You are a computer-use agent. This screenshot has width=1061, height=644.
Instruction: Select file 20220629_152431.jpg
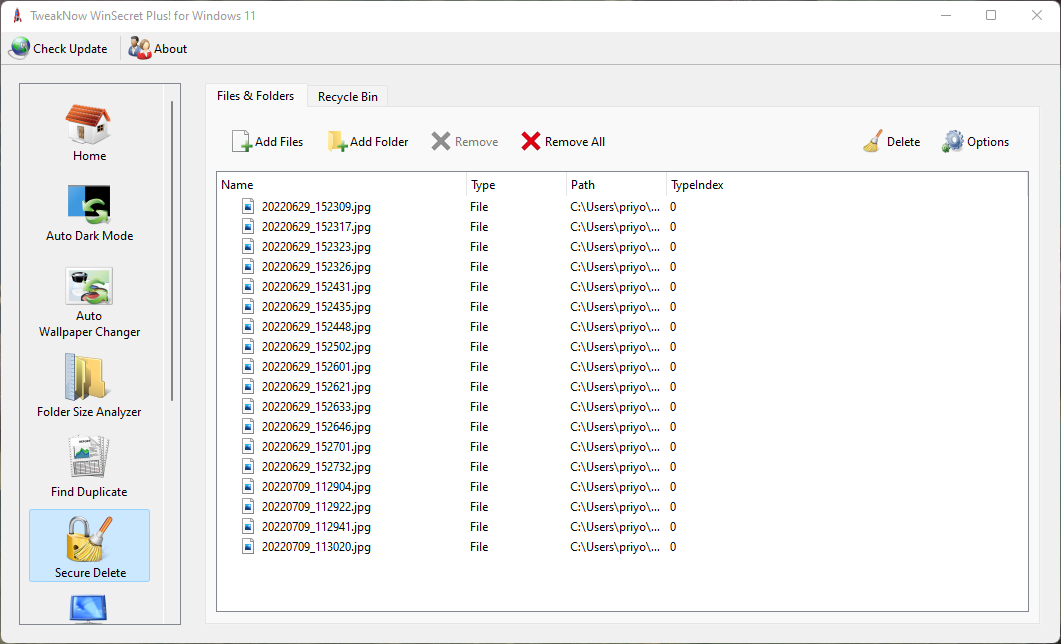tap(316, 287)
